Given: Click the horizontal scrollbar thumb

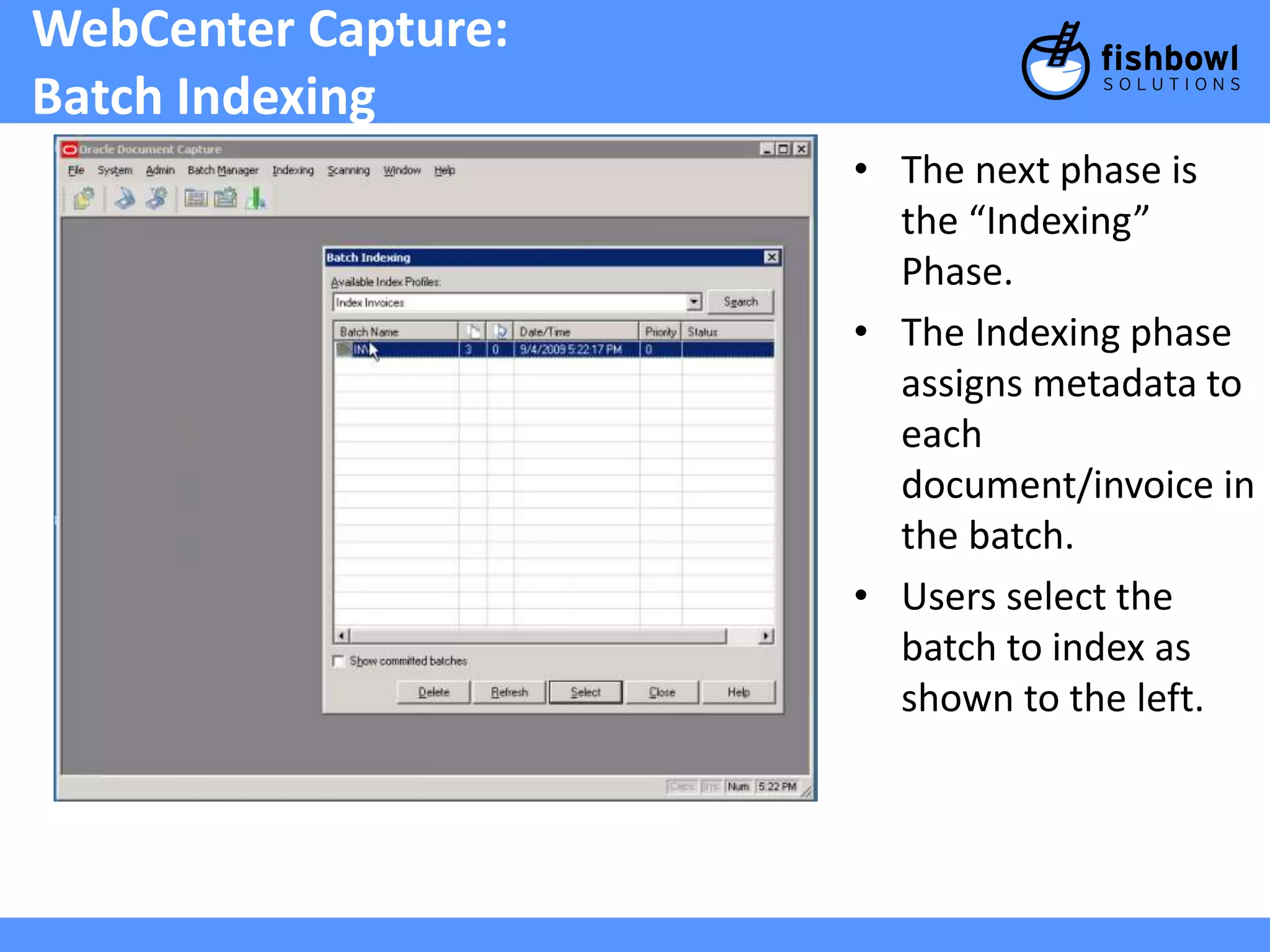Looking at the screenshot, I should tap(538, 635).
